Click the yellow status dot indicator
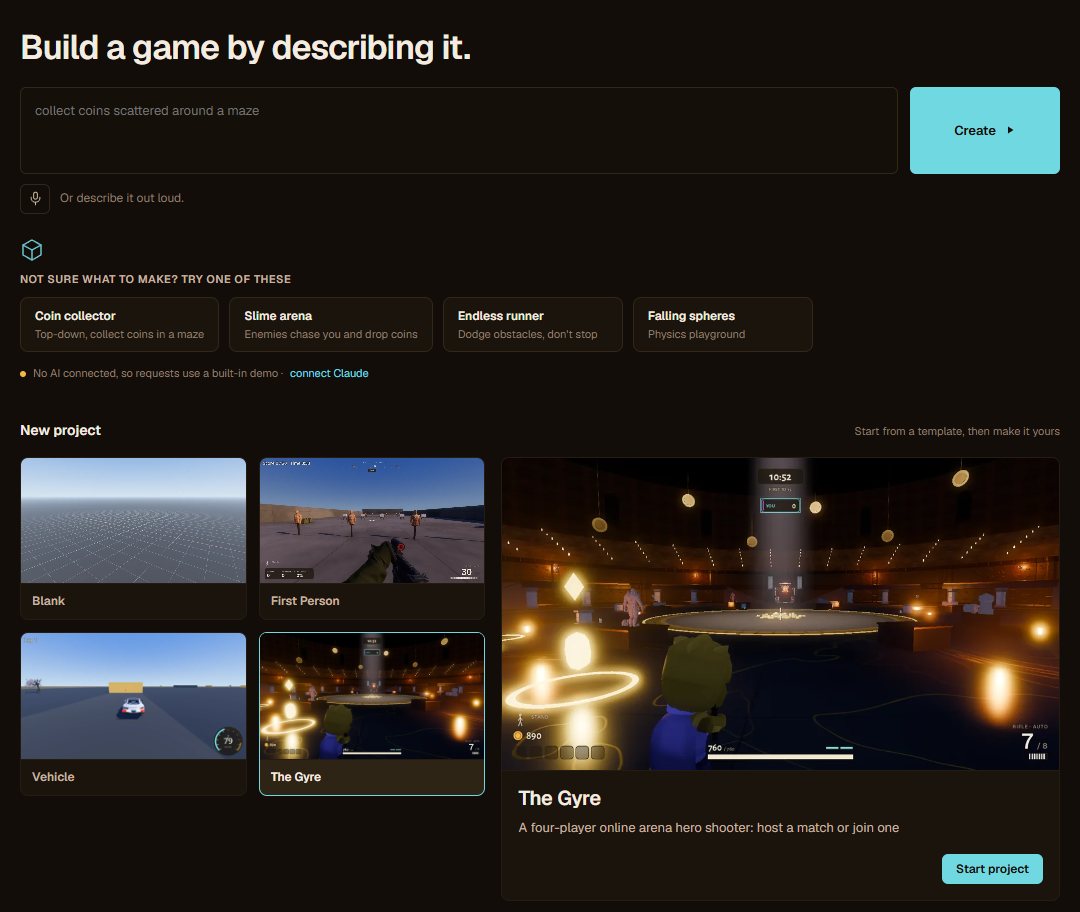 [x=23, y=374]
